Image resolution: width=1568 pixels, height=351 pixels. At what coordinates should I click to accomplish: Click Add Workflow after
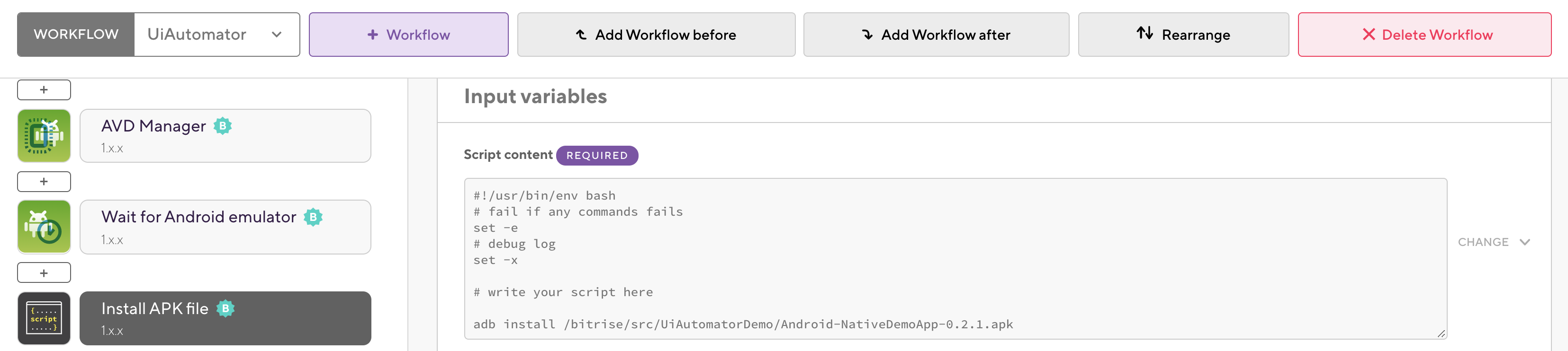(x=936, y=35)
